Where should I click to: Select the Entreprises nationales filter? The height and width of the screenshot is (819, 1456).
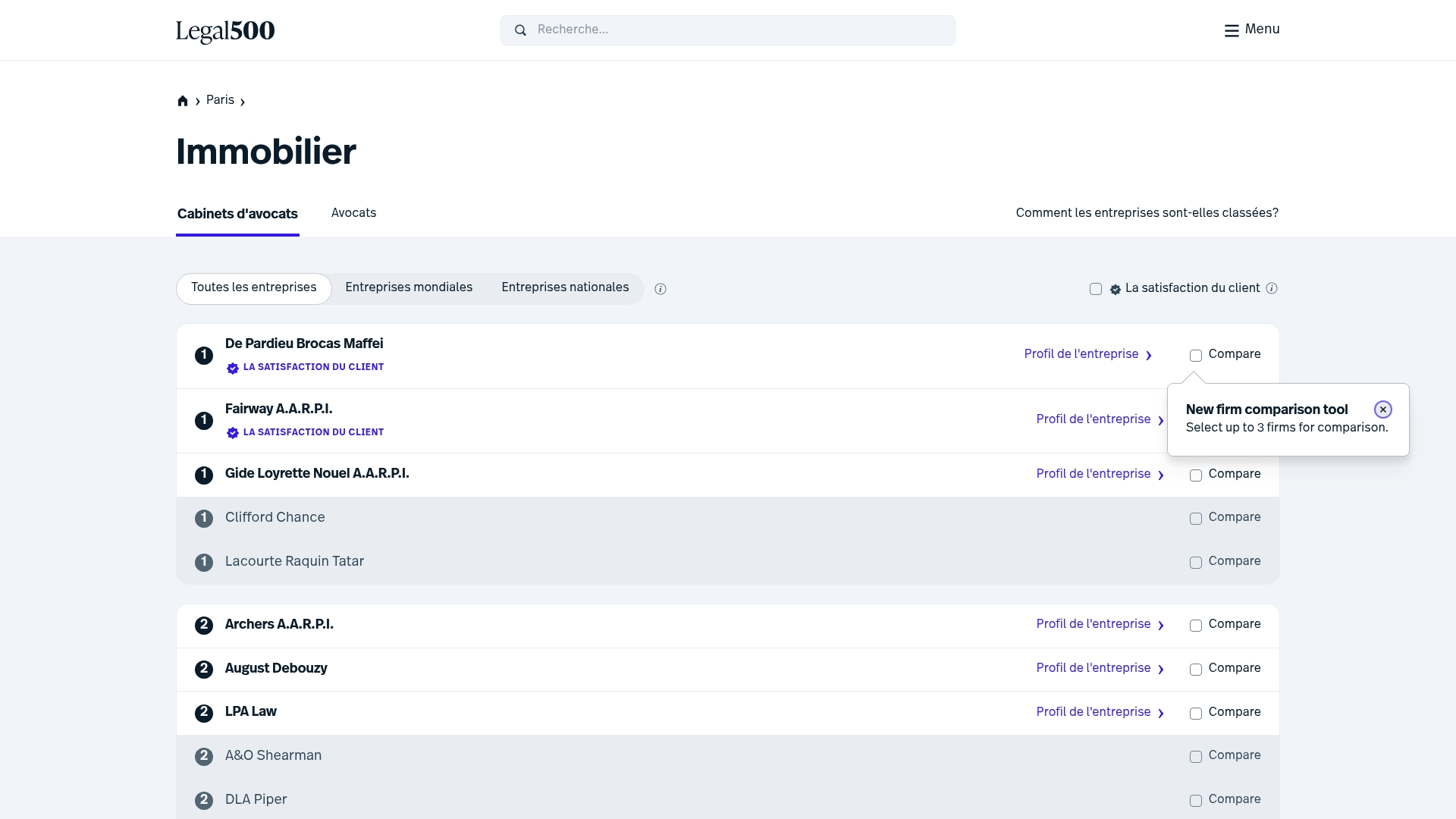pyautogui.click(x=564, y=288)
